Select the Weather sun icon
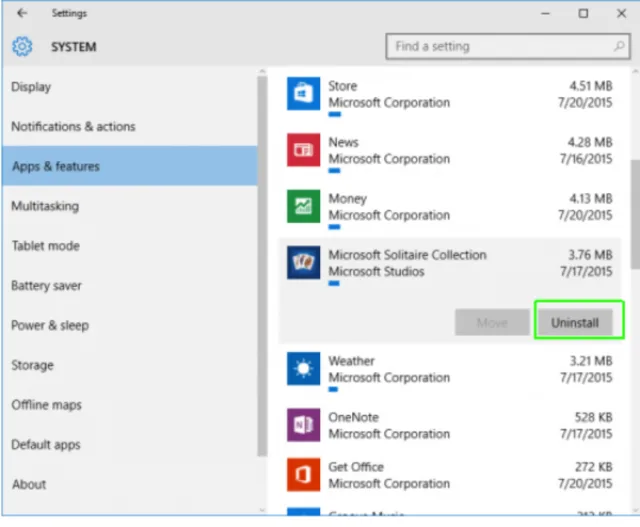The width and height of the screenshot is (640, 527). [303, 369]
